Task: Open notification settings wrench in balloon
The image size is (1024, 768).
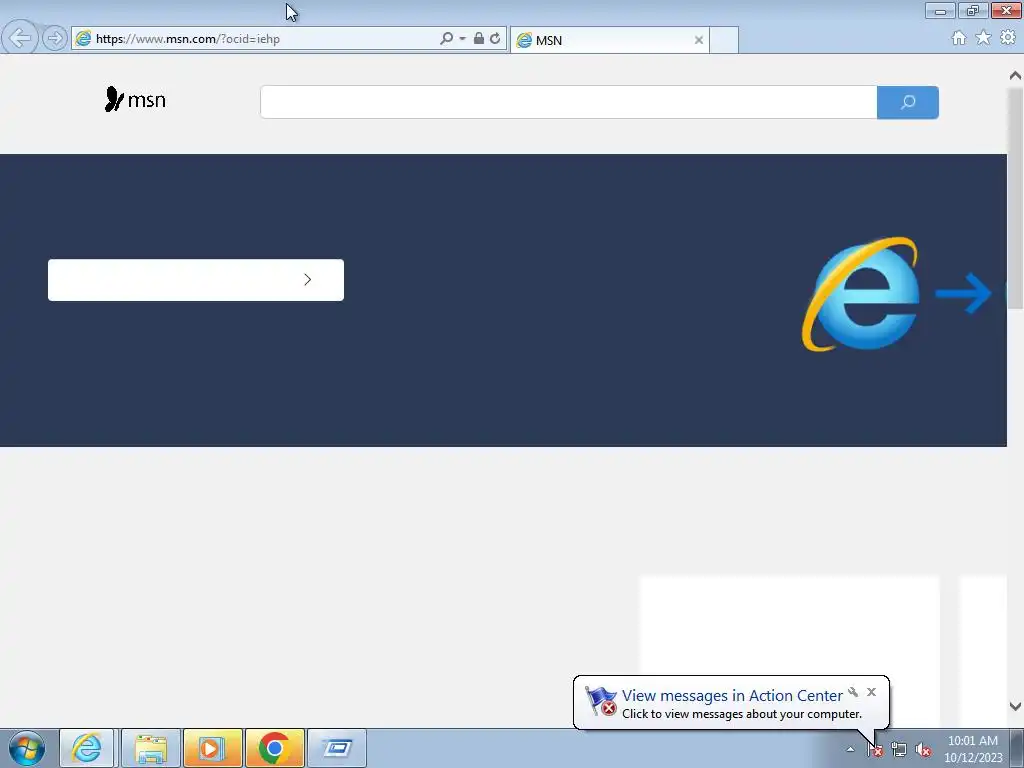Action: (853, 692)
